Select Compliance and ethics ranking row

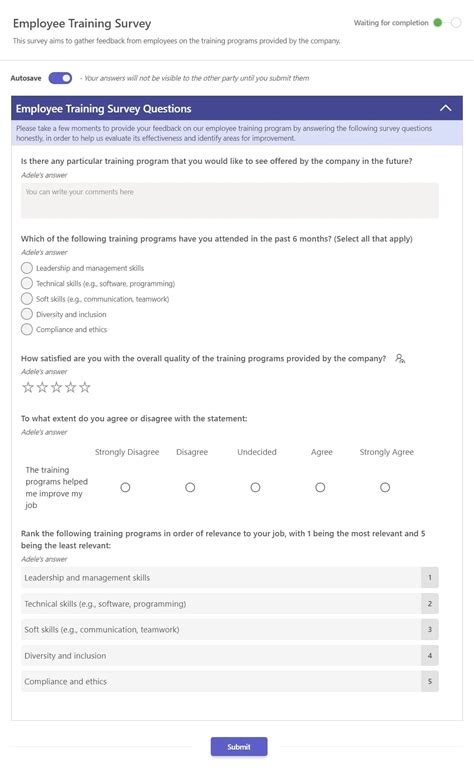click(x=230, y=682)
